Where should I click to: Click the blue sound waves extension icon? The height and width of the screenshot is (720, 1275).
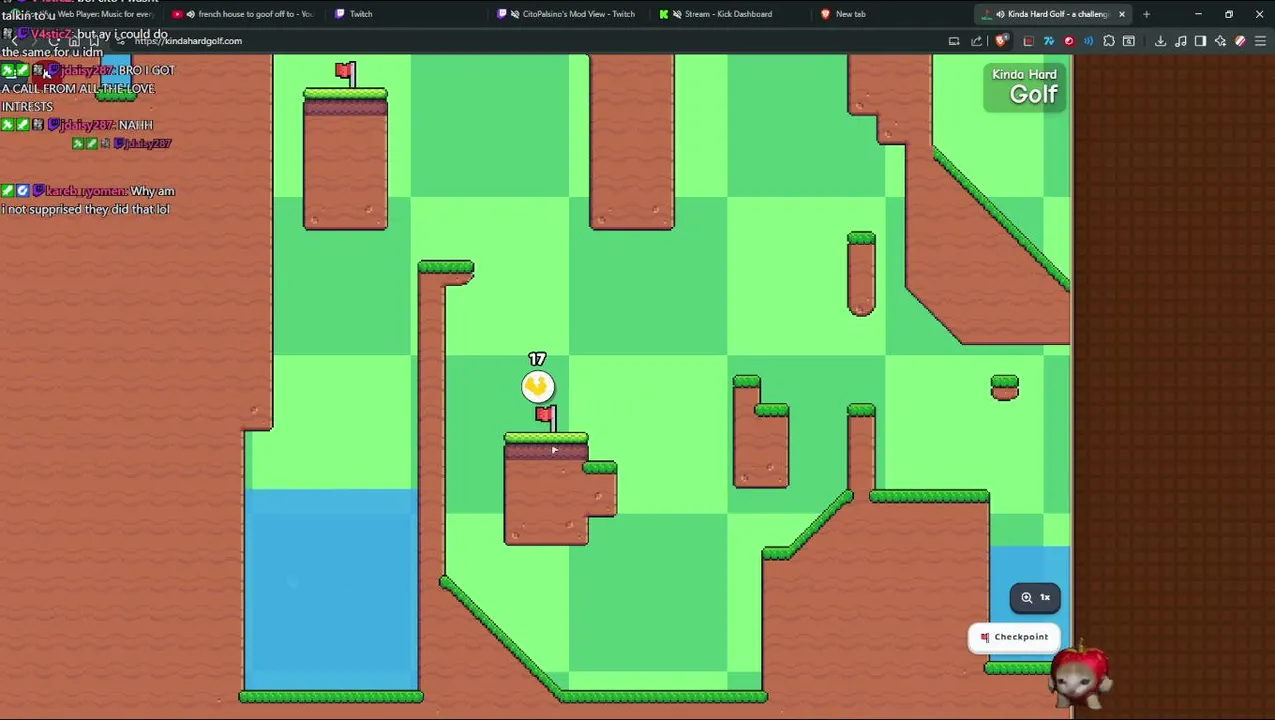pos(1088,41)
